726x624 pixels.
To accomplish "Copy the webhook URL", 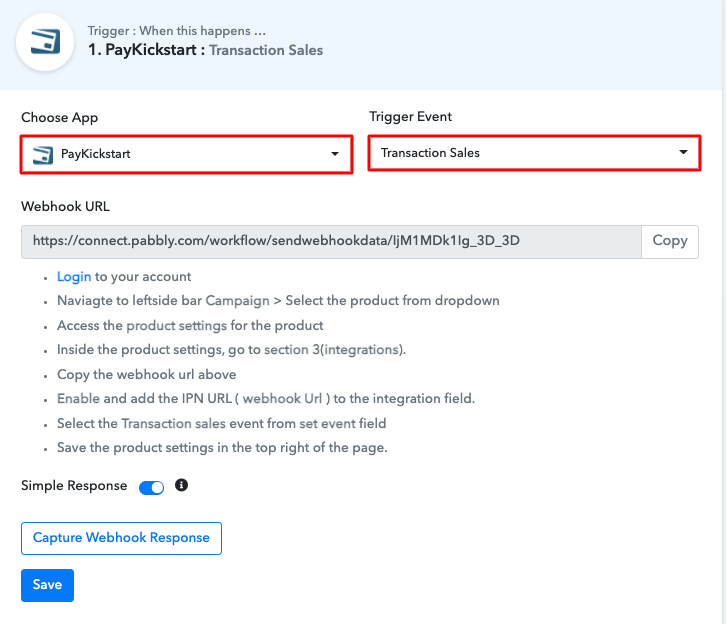I will pos(670,241).
